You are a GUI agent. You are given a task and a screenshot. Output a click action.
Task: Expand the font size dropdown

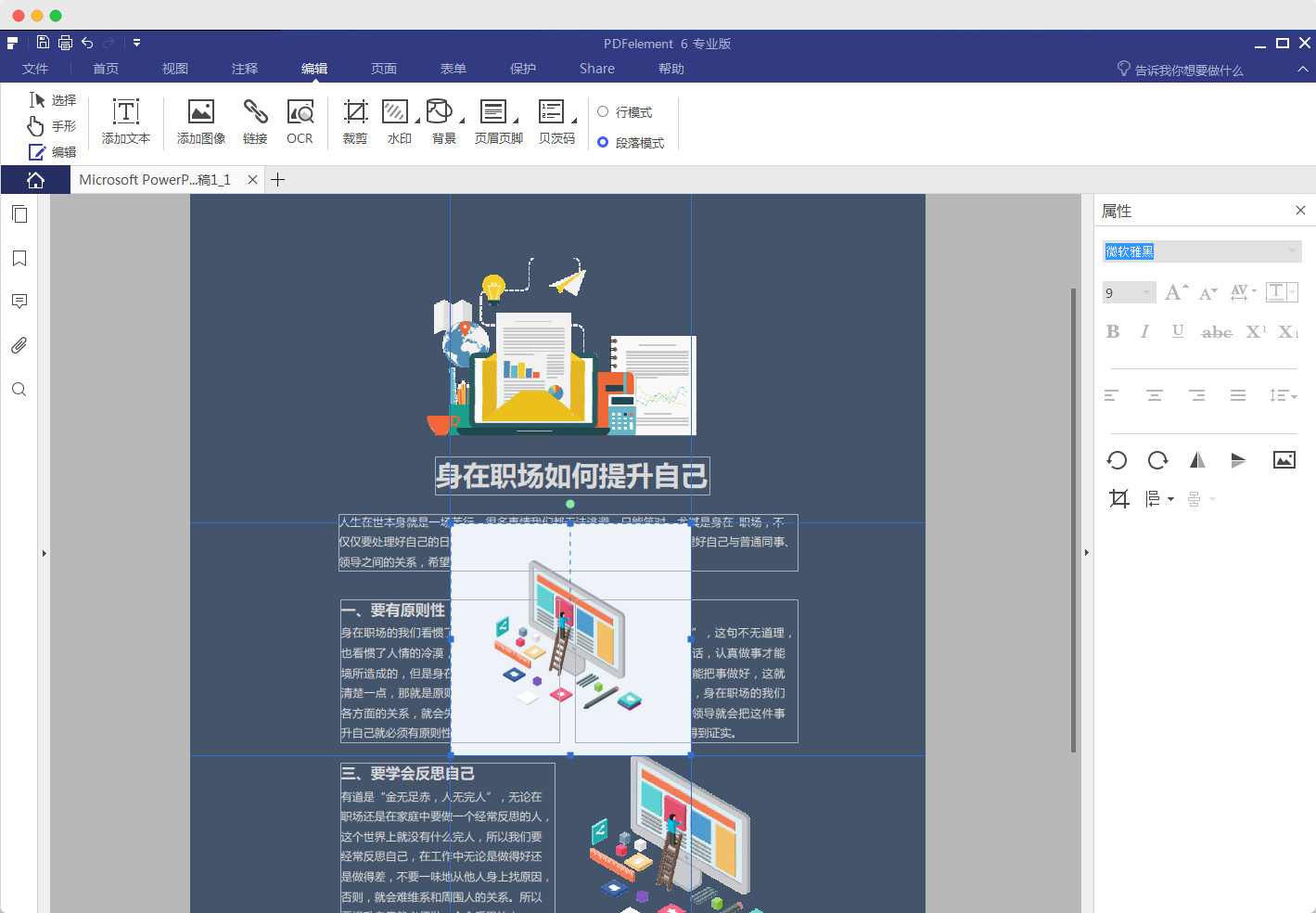click(1149, 292)
